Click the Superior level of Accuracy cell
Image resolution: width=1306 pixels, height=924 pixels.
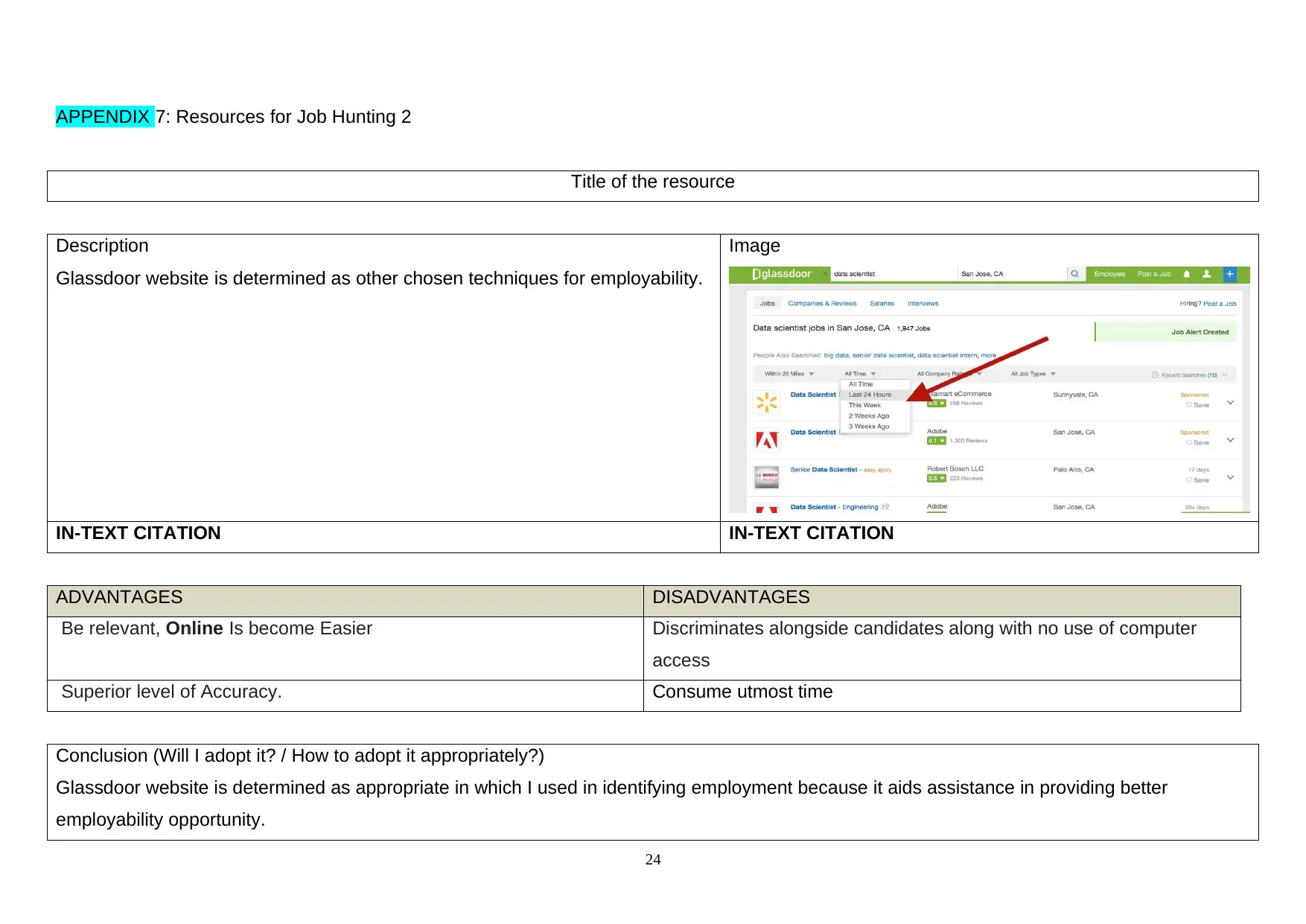click(345, 695)
